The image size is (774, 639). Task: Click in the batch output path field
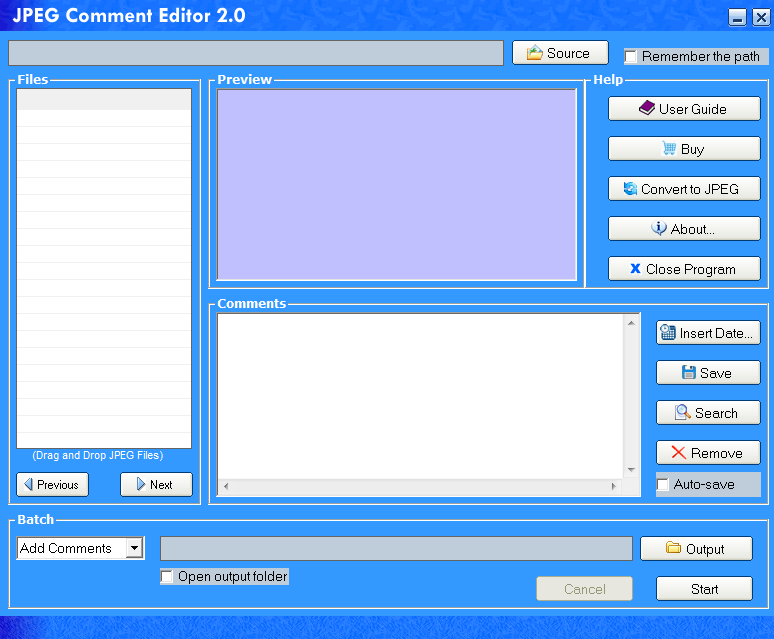(x=396, y=548)
